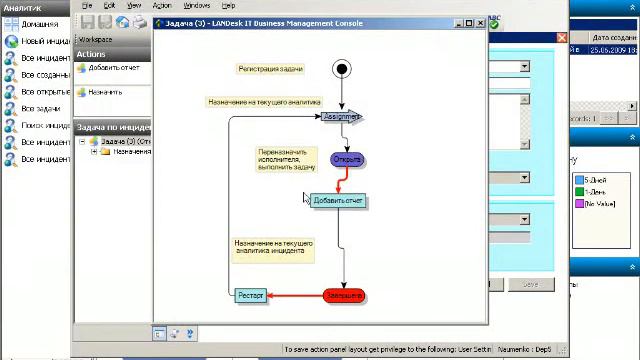Open the lower dropdown in background form
The image size is (640, 360).
click(x=524, y=220)
